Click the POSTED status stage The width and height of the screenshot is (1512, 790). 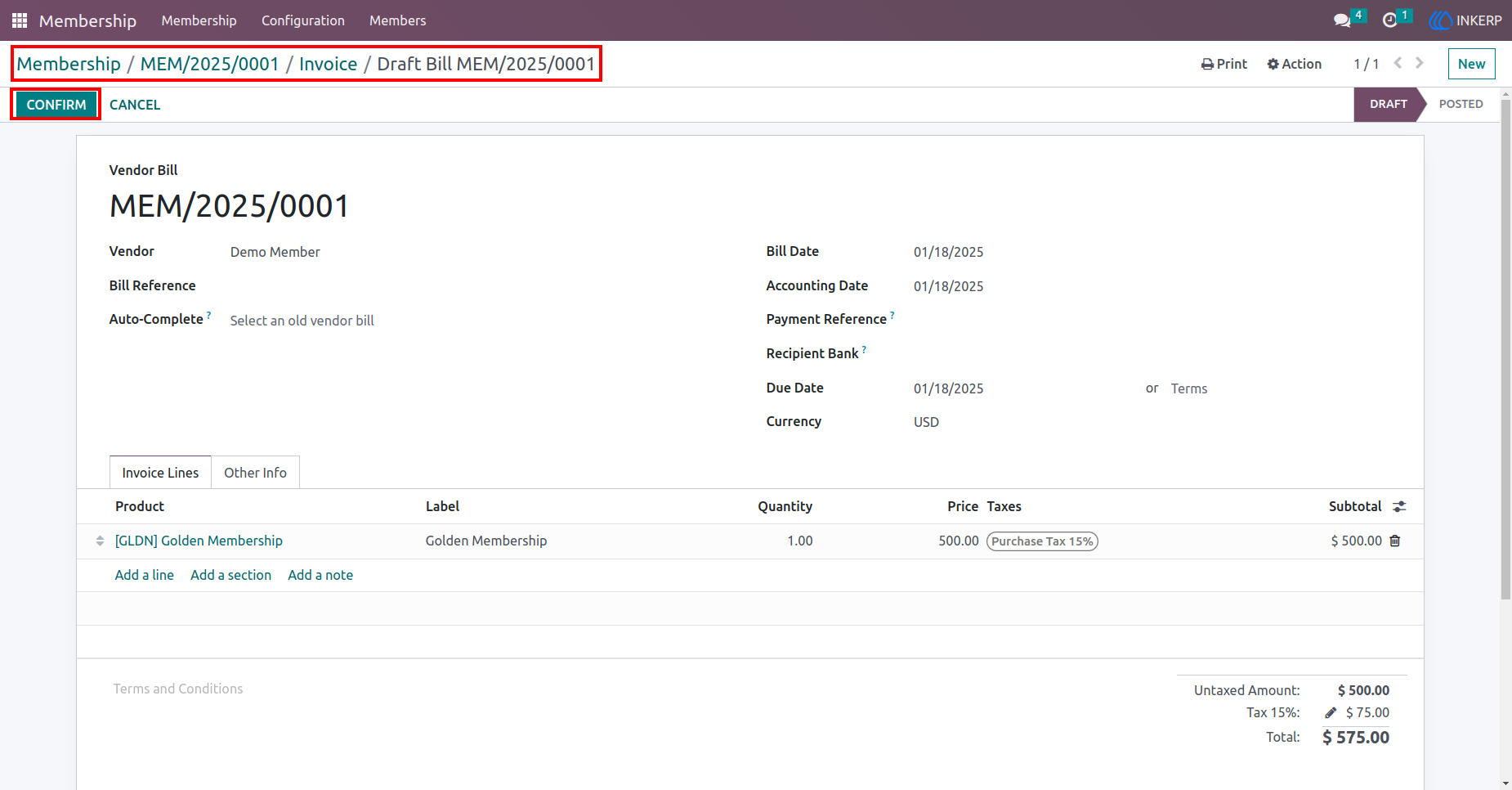(1461, 104)
